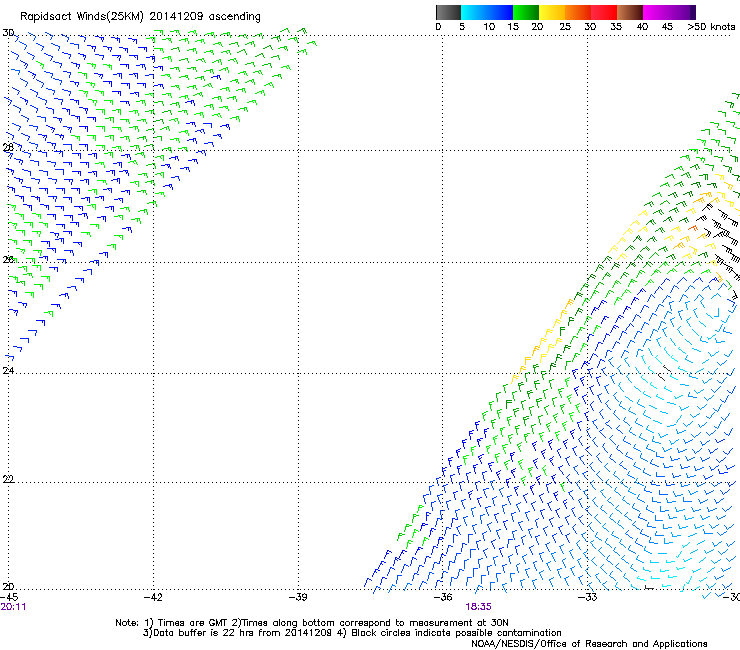The width and height of the screenshot is (740, 650).
Task: Click the '>50 knots' legend label
Action: click(x=711, y=27)
